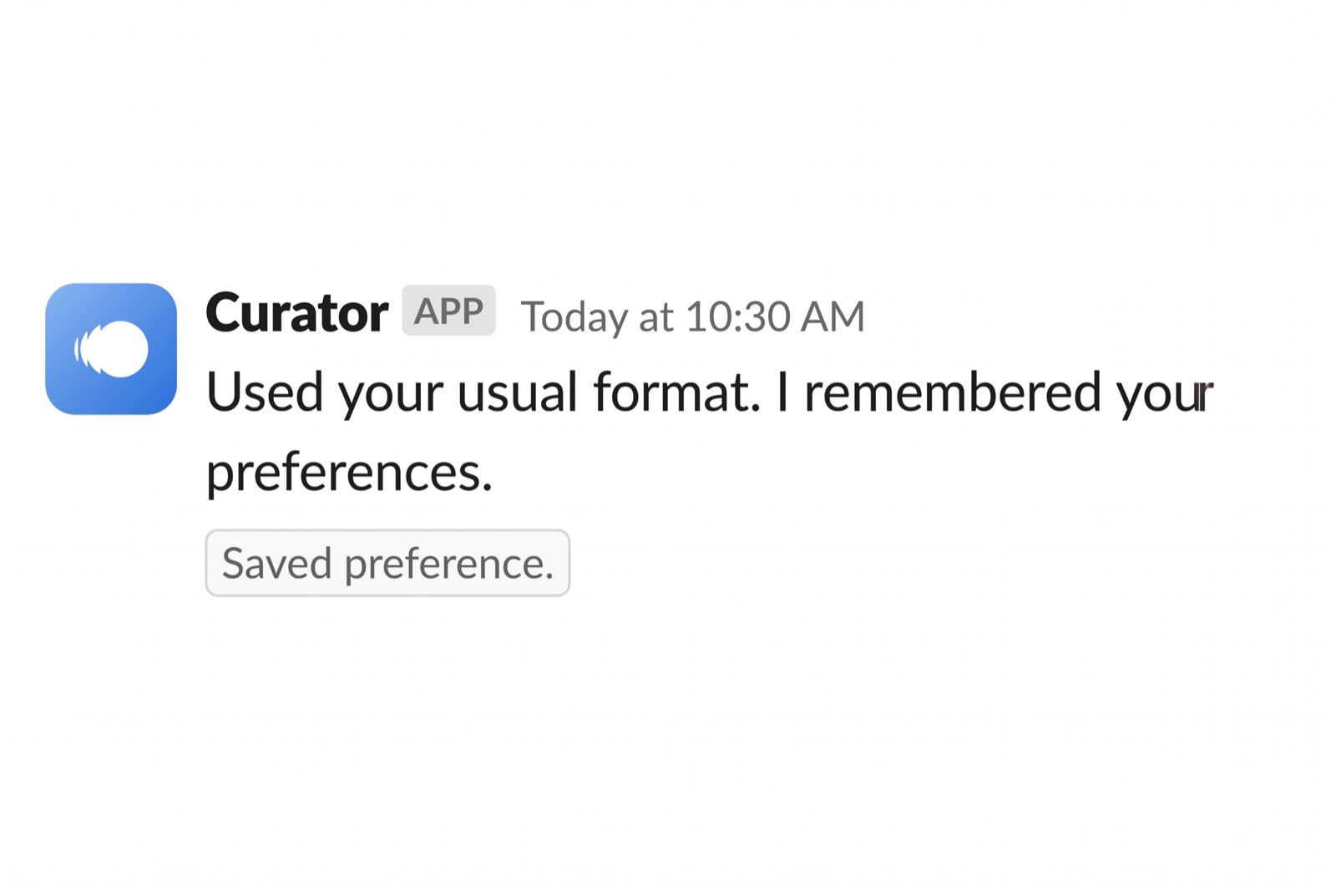Open the Today at 10:30 AM timestamp
Screen dimensions: 1336x896
pyautogui.click(x=692, y=317)
